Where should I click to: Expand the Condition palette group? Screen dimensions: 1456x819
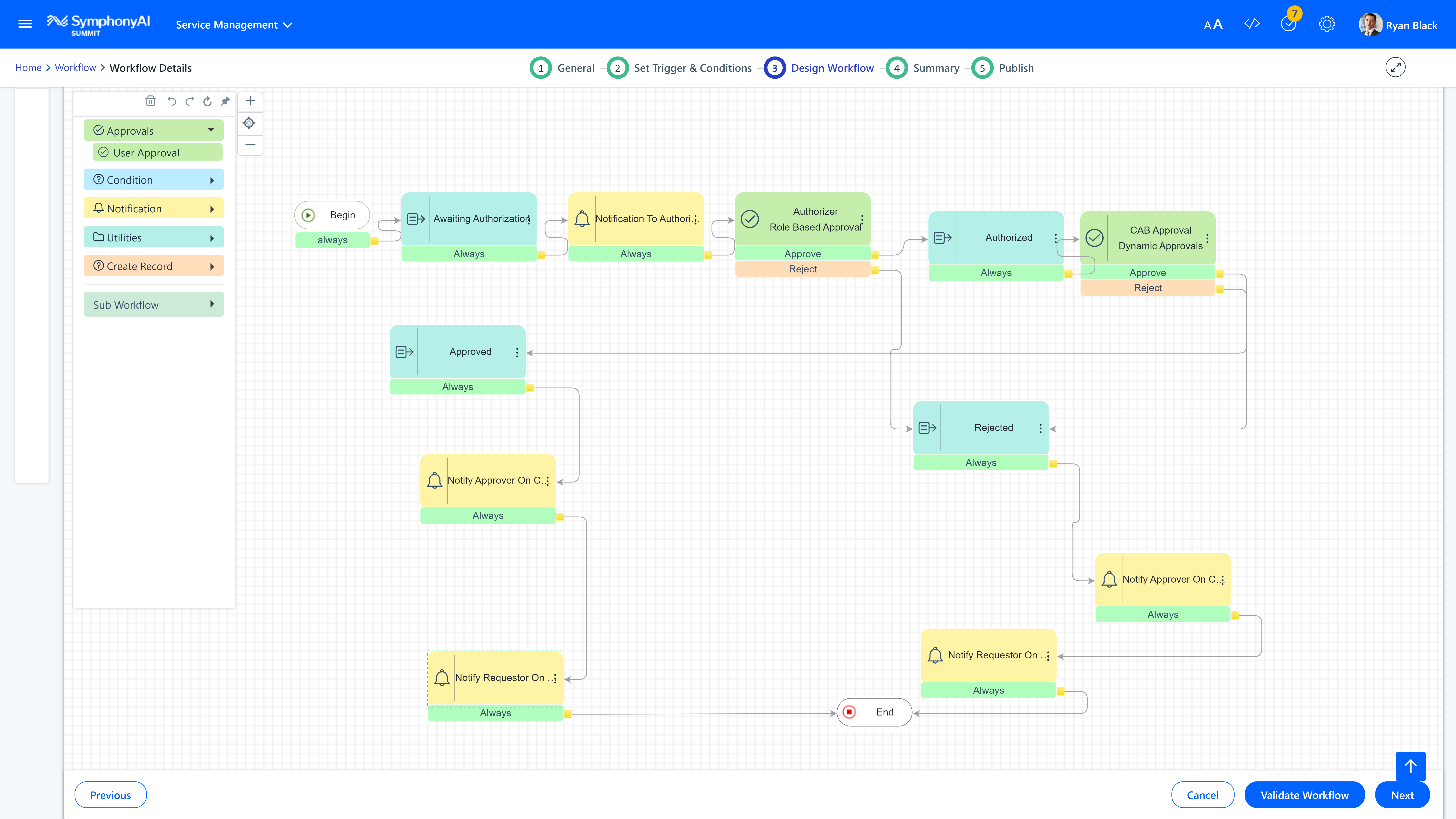coord(154,180)
